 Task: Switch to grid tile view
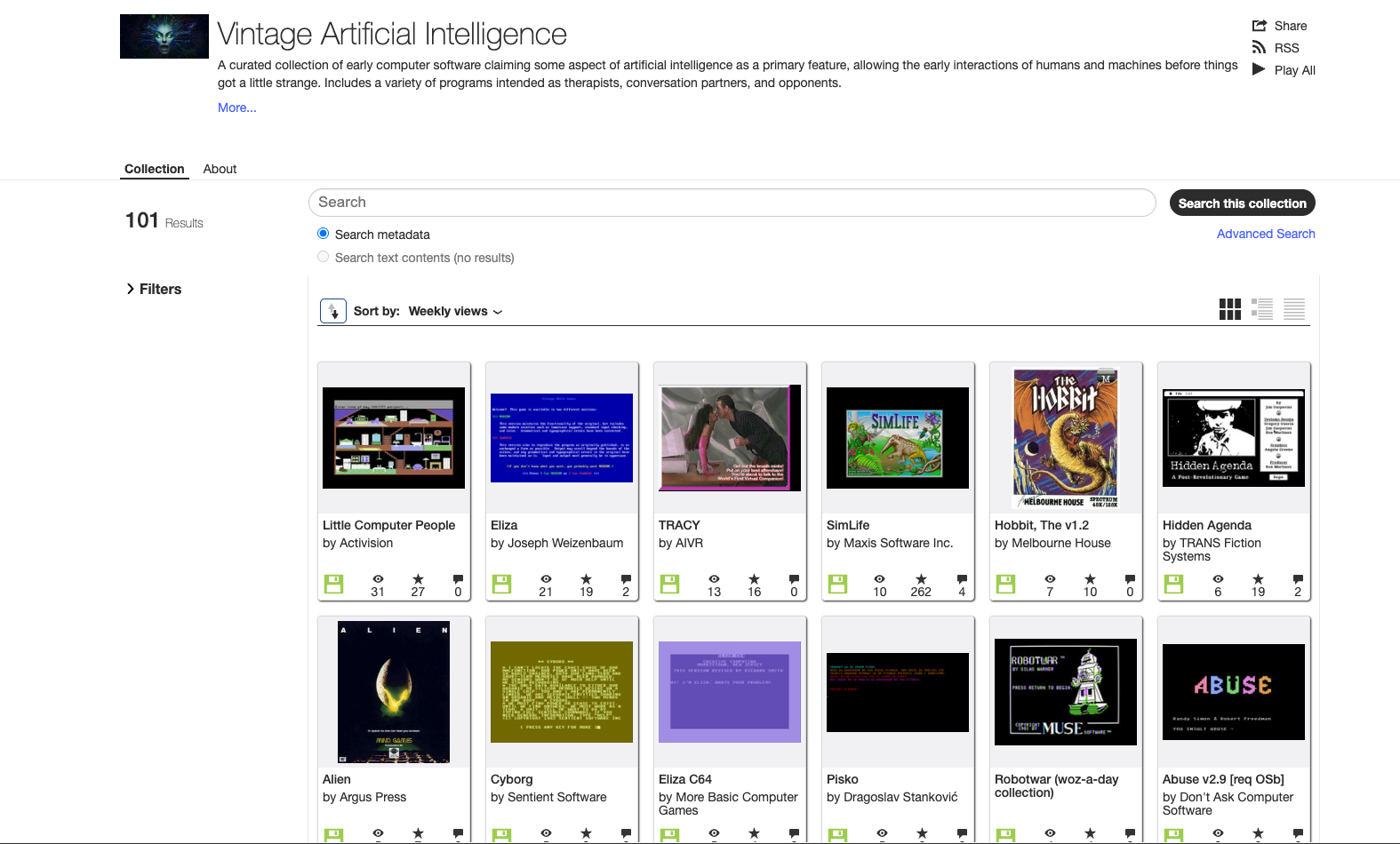coord(1230,309)
